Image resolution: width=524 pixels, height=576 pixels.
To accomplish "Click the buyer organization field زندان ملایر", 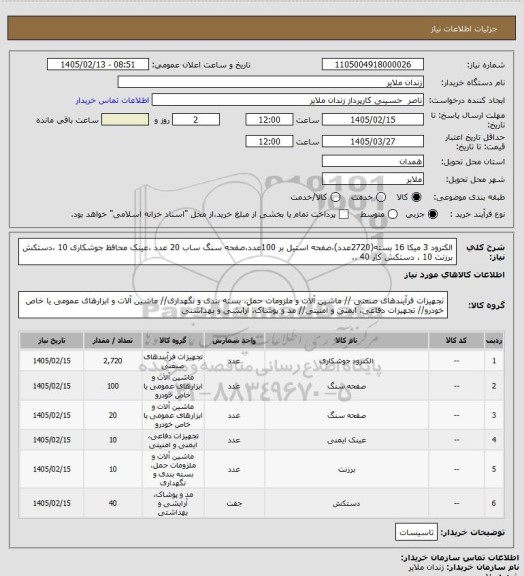I will click(x=270, y=82).
